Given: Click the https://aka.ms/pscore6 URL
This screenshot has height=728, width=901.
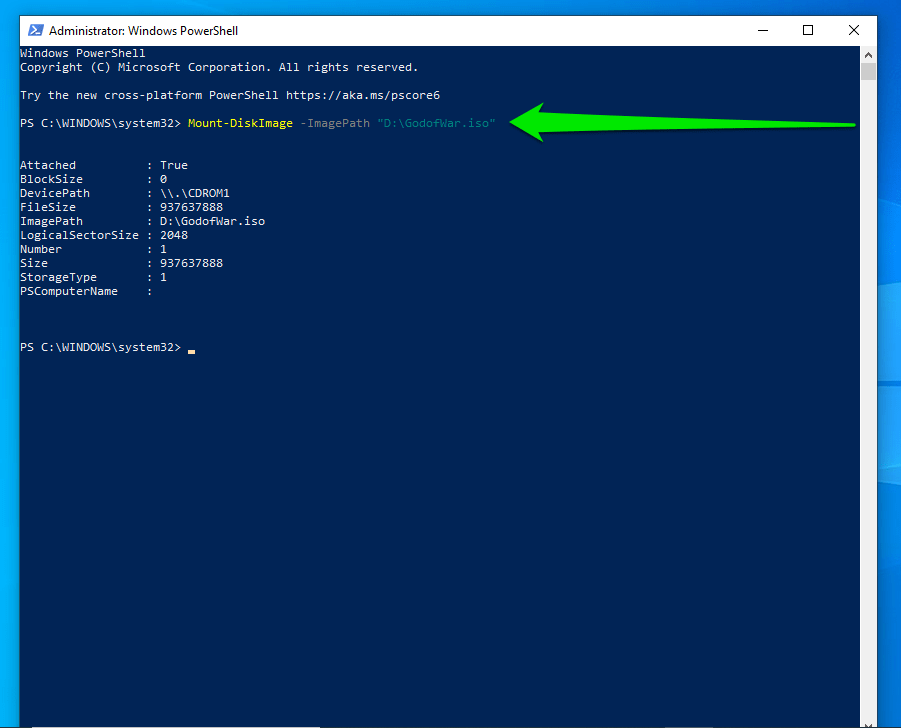Looking at the screenshot, I should [363, 95].
